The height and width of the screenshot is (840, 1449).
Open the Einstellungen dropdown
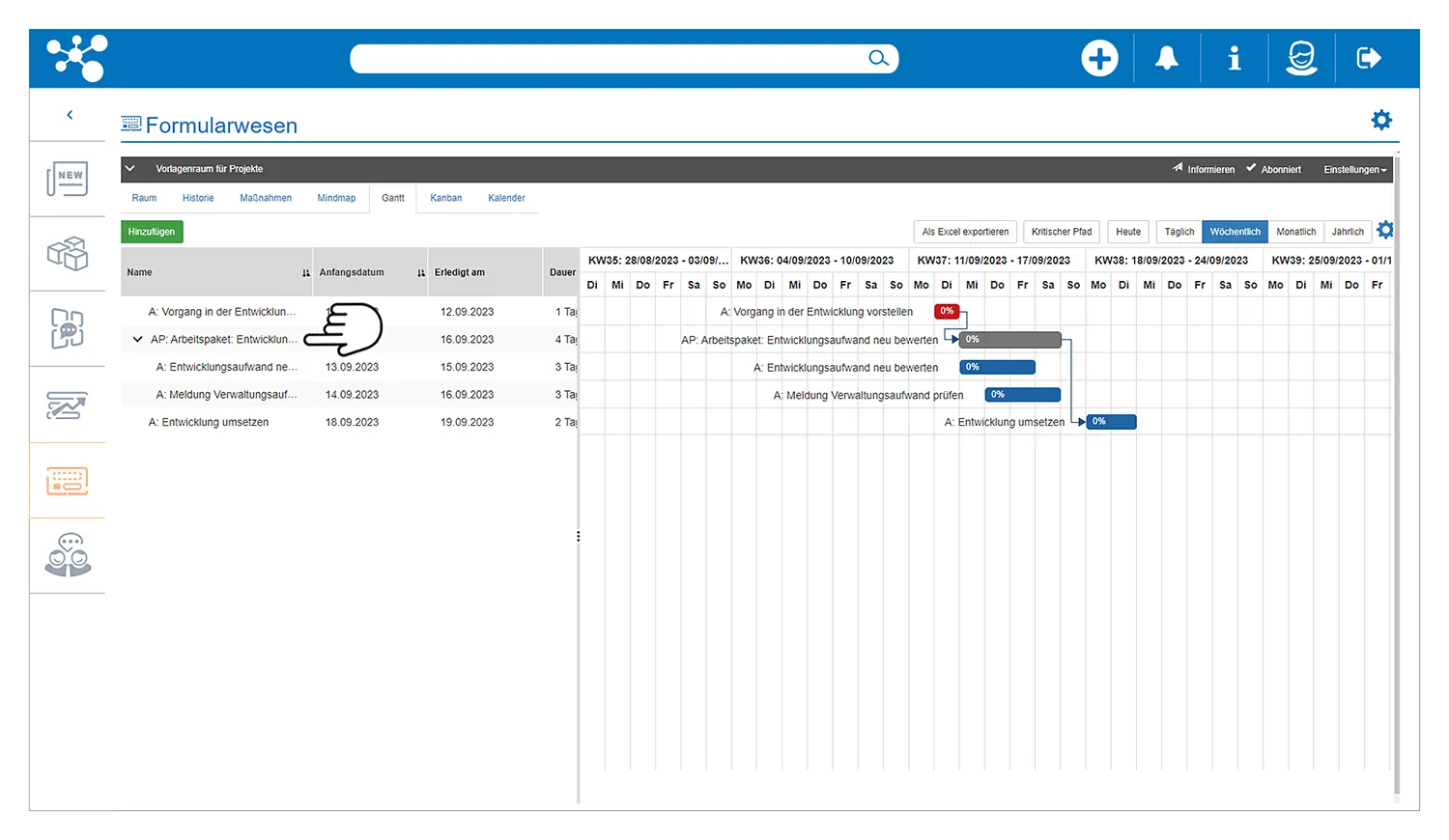click(x=1354, y=170)
